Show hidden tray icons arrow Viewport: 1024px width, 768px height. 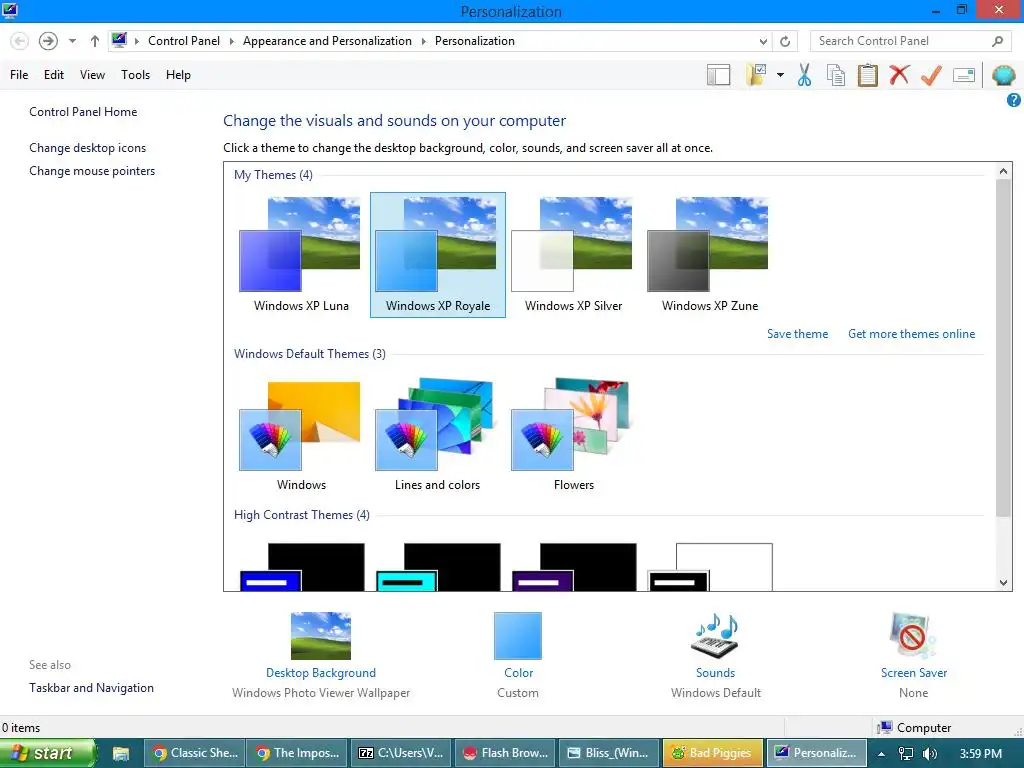(881, 754)
